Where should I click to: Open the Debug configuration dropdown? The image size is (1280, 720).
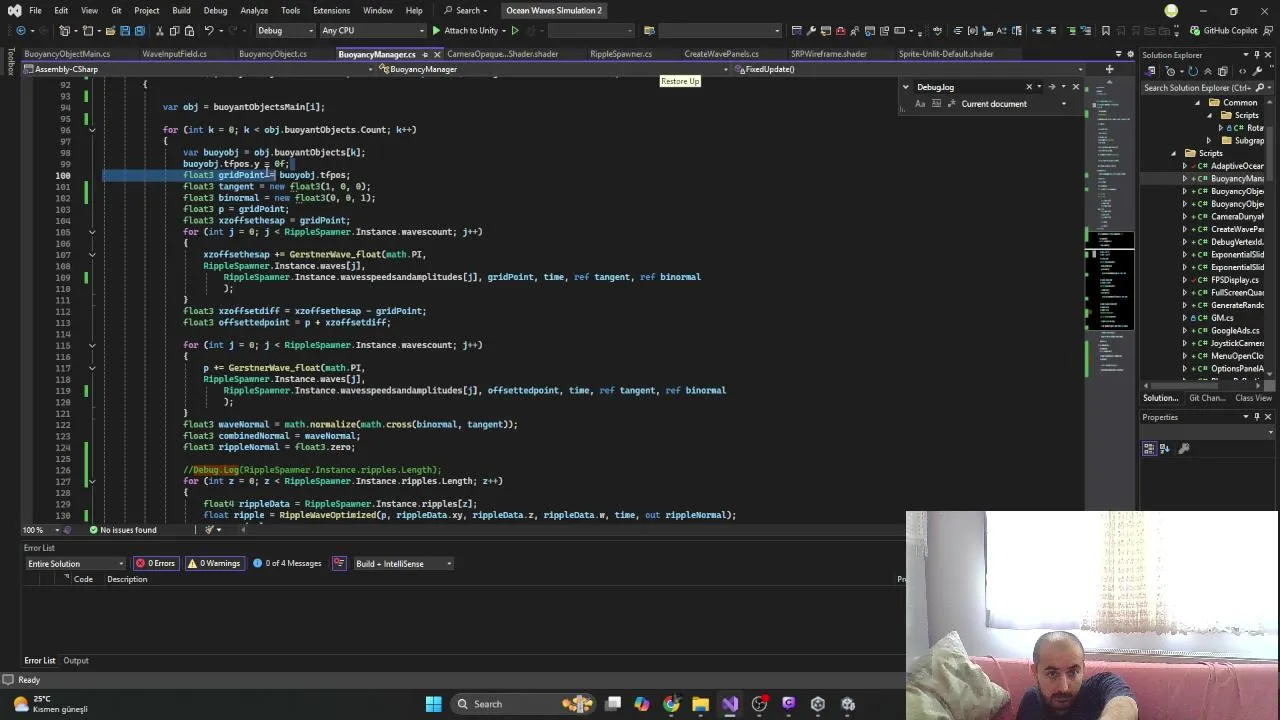point(284,30)
